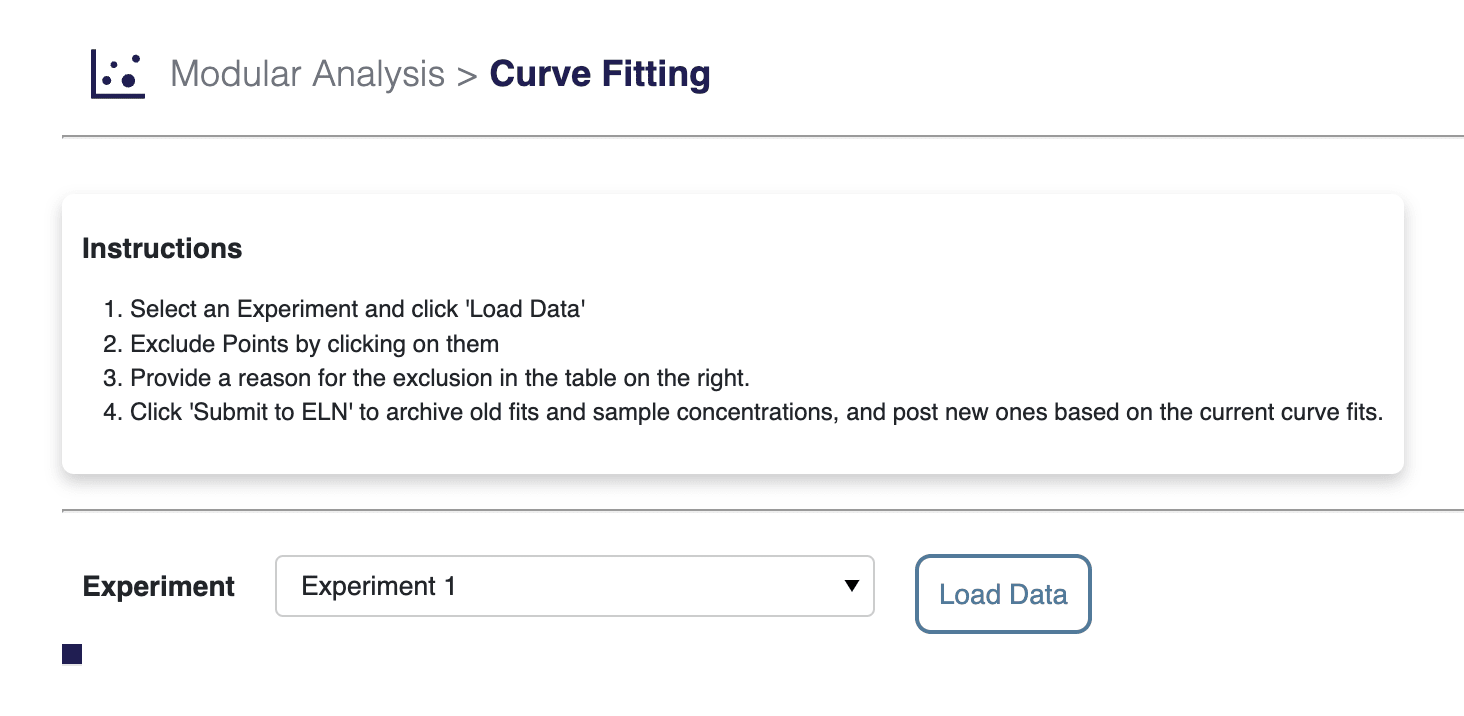1464x716 pixels.
Task: Open the Experiment selection dropdown
Action: coord(574,586)
